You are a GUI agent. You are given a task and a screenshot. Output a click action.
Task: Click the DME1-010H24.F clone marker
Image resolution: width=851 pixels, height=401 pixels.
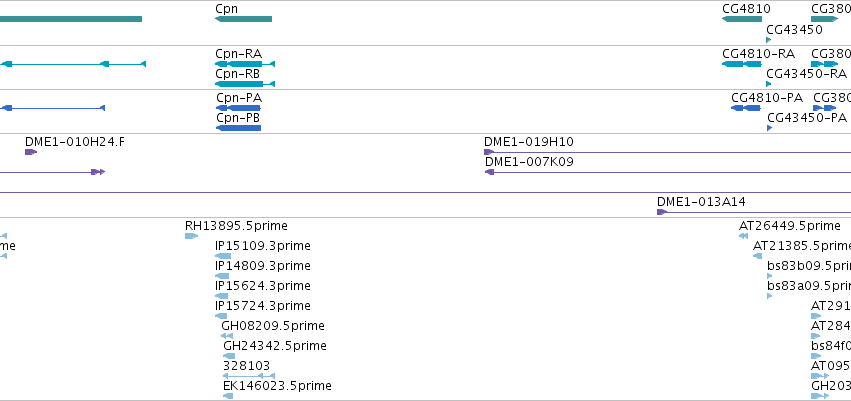[x=30, y=152]
